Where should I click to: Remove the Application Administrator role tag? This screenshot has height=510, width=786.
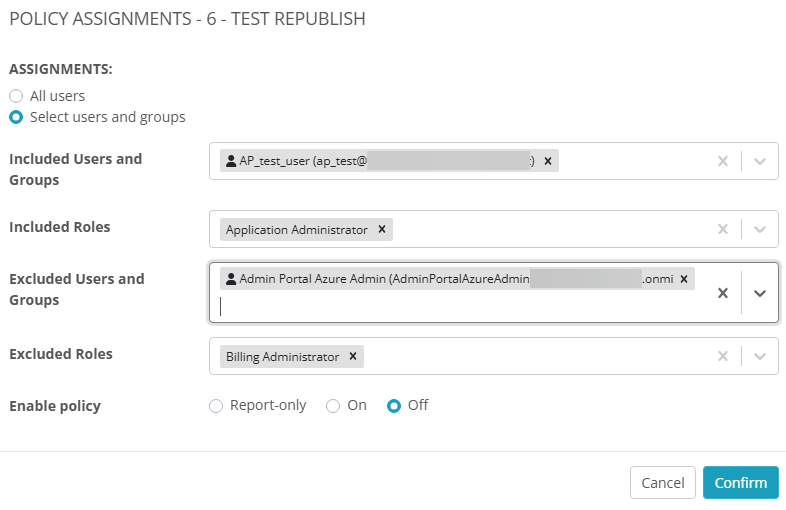(382, 229)
